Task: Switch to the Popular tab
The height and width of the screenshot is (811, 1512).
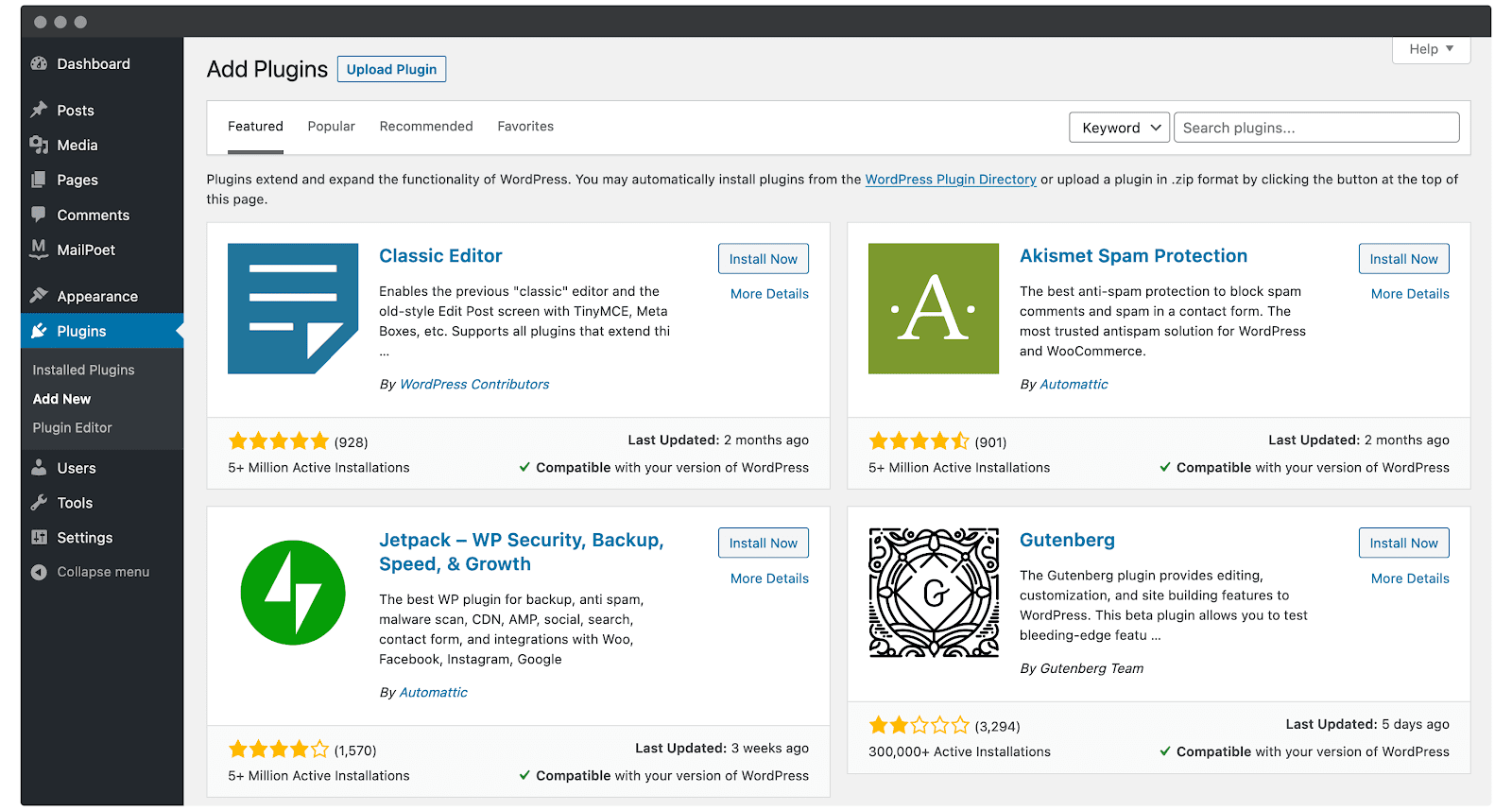Action: (332, 127)
